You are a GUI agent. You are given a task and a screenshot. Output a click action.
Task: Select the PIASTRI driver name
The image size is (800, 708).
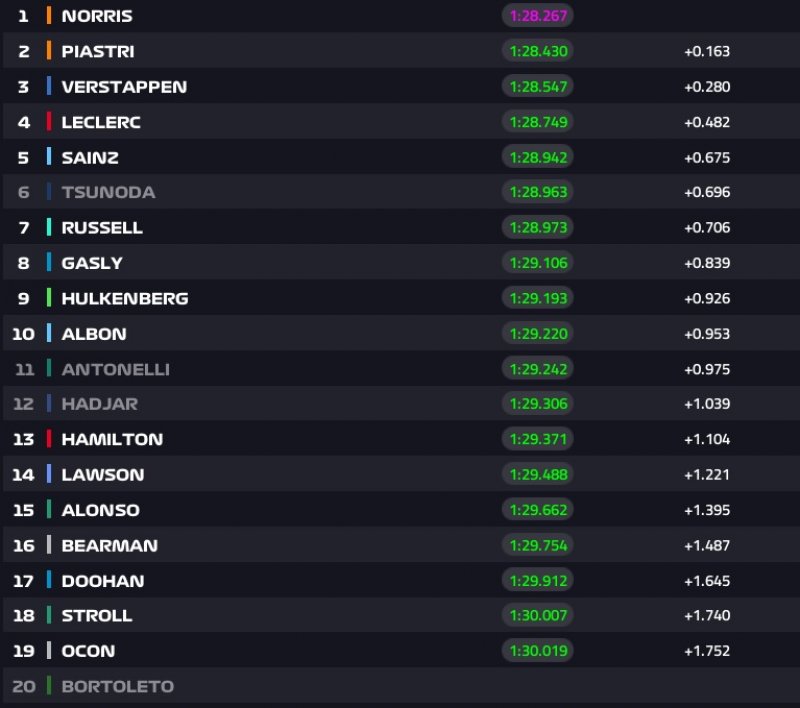[x=98, y=51]
